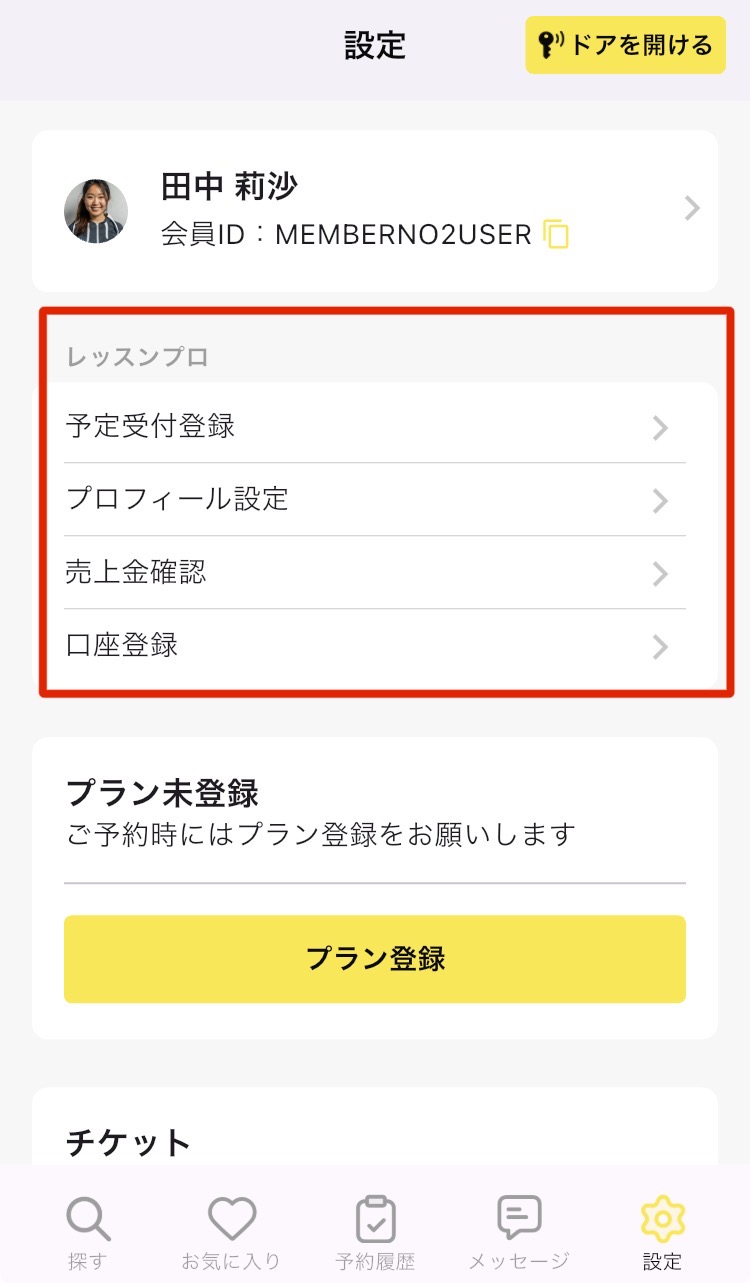
Task: Copy the member ID with copy icon
Action: point(556,235)
